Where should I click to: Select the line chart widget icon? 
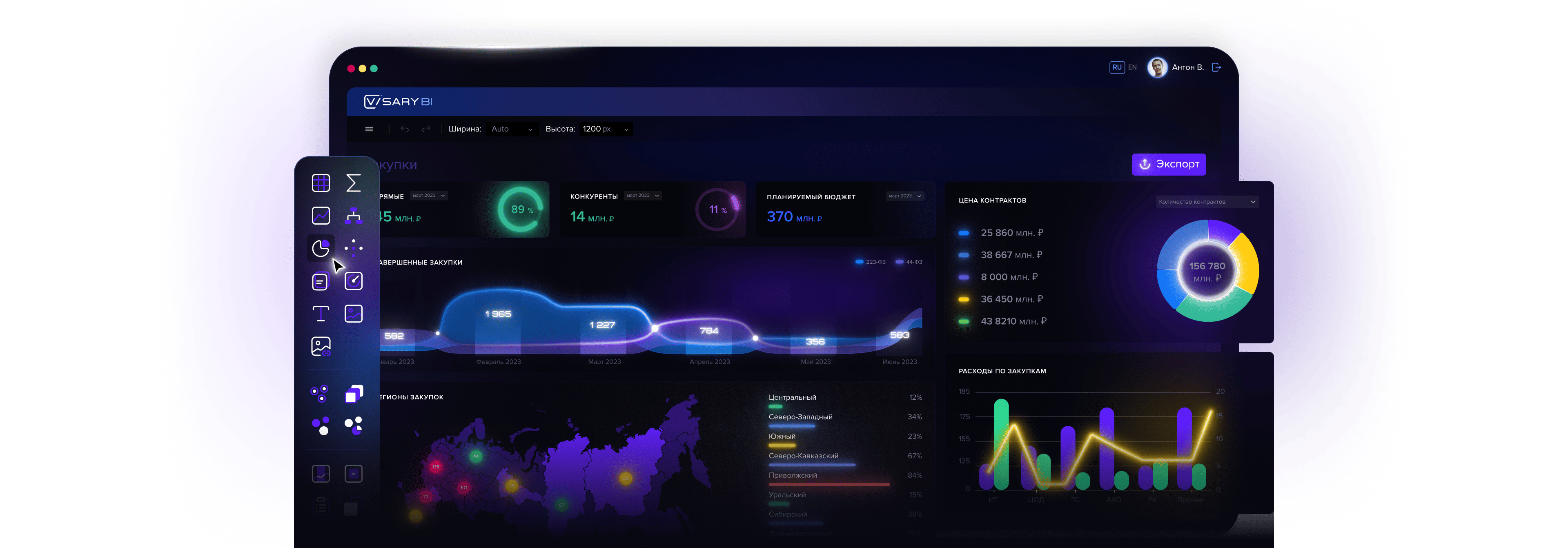tap(321, 216)
